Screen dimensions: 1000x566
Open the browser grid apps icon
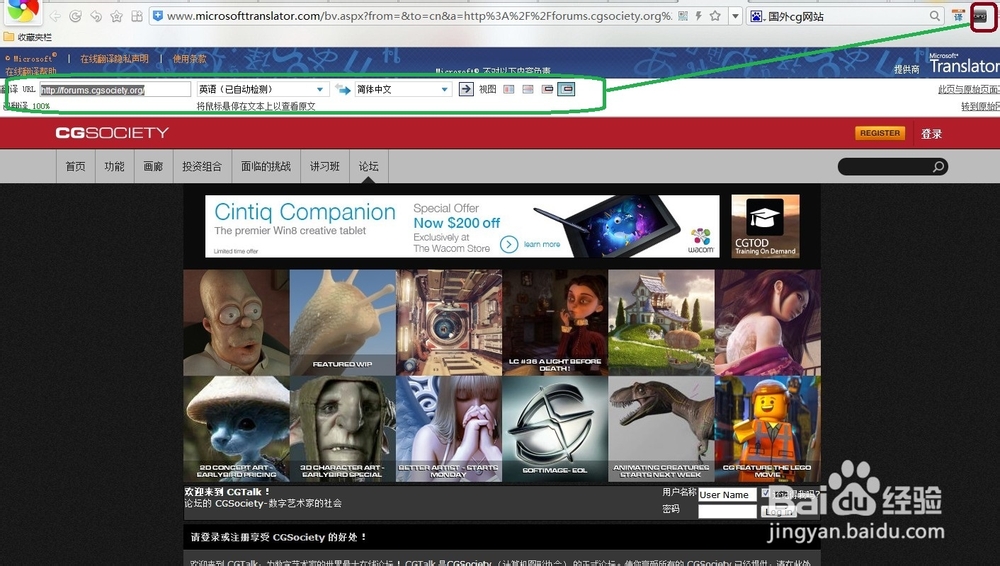pos(136,16)
